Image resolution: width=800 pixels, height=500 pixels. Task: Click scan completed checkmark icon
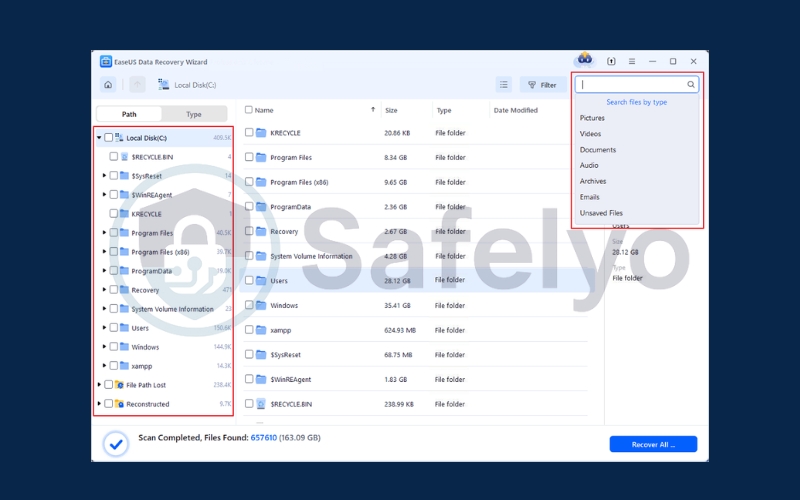[116, 444]
